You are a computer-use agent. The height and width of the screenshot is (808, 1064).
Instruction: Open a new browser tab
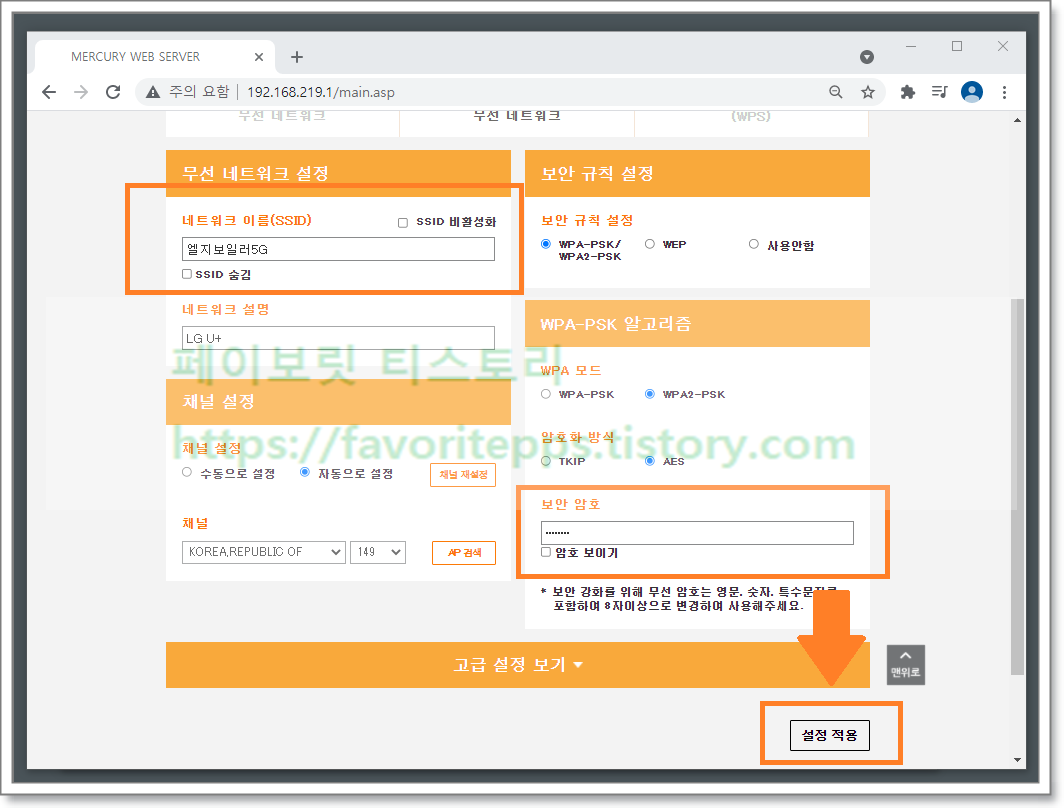click(297, 57)
